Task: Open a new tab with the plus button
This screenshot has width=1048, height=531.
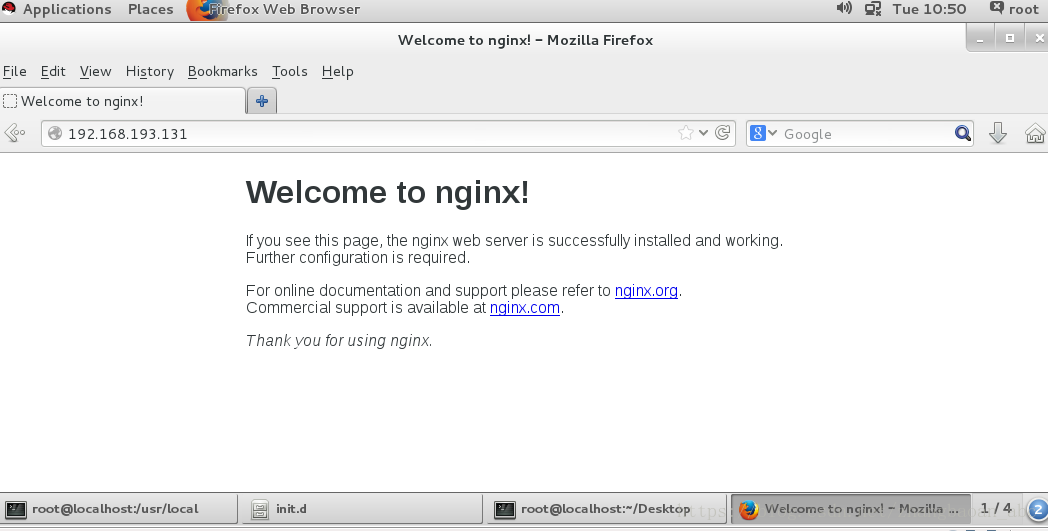Action: [262, 101]
